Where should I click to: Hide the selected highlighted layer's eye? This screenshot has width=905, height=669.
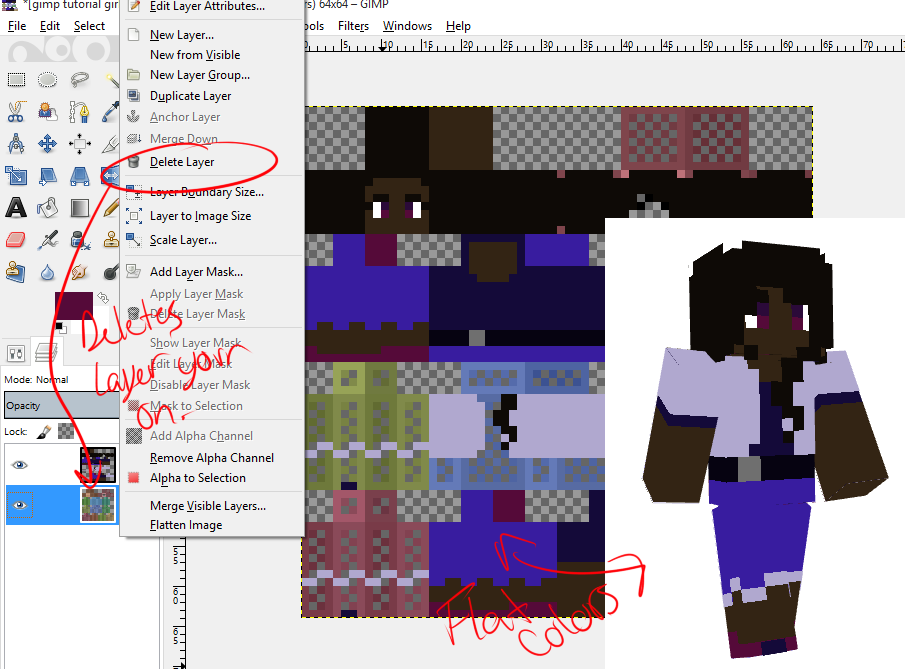point(20,505)
